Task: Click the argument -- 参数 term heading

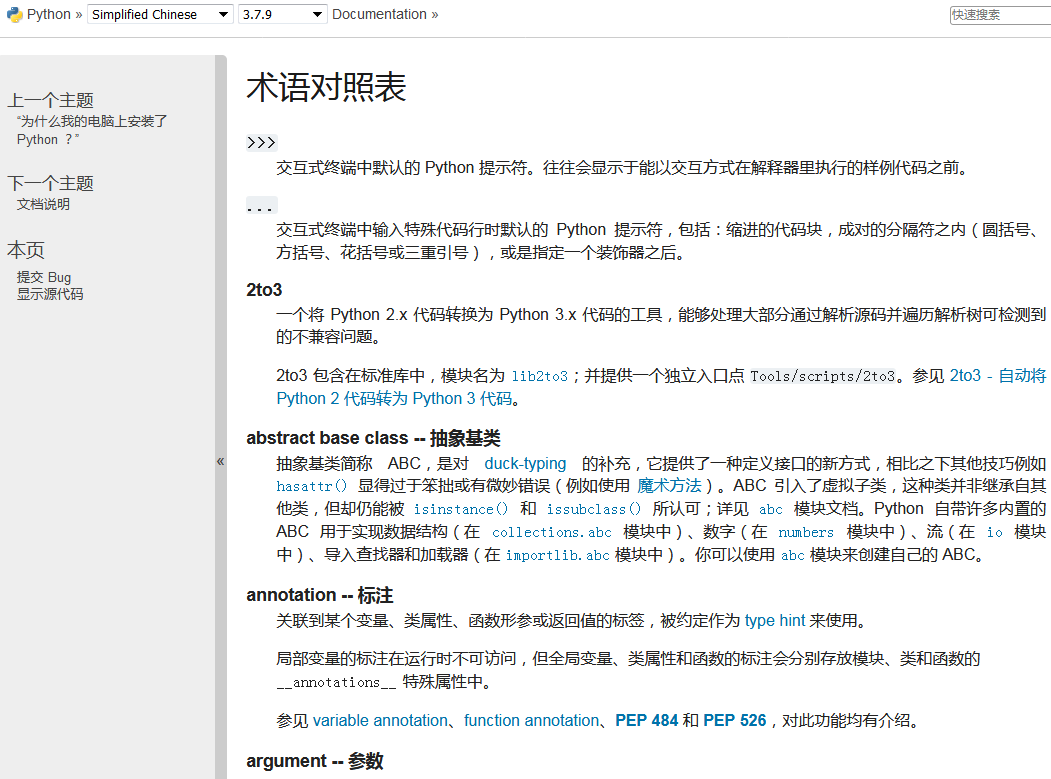Action: 315,762
